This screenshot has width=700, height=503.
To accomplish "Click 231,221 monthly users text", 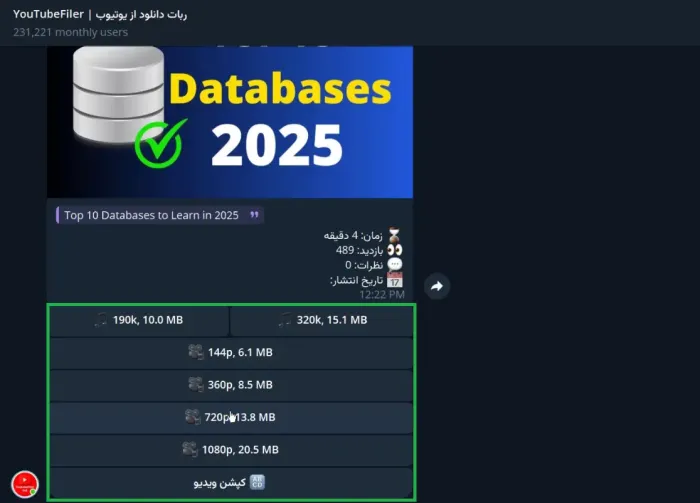I will click(71, 32).
